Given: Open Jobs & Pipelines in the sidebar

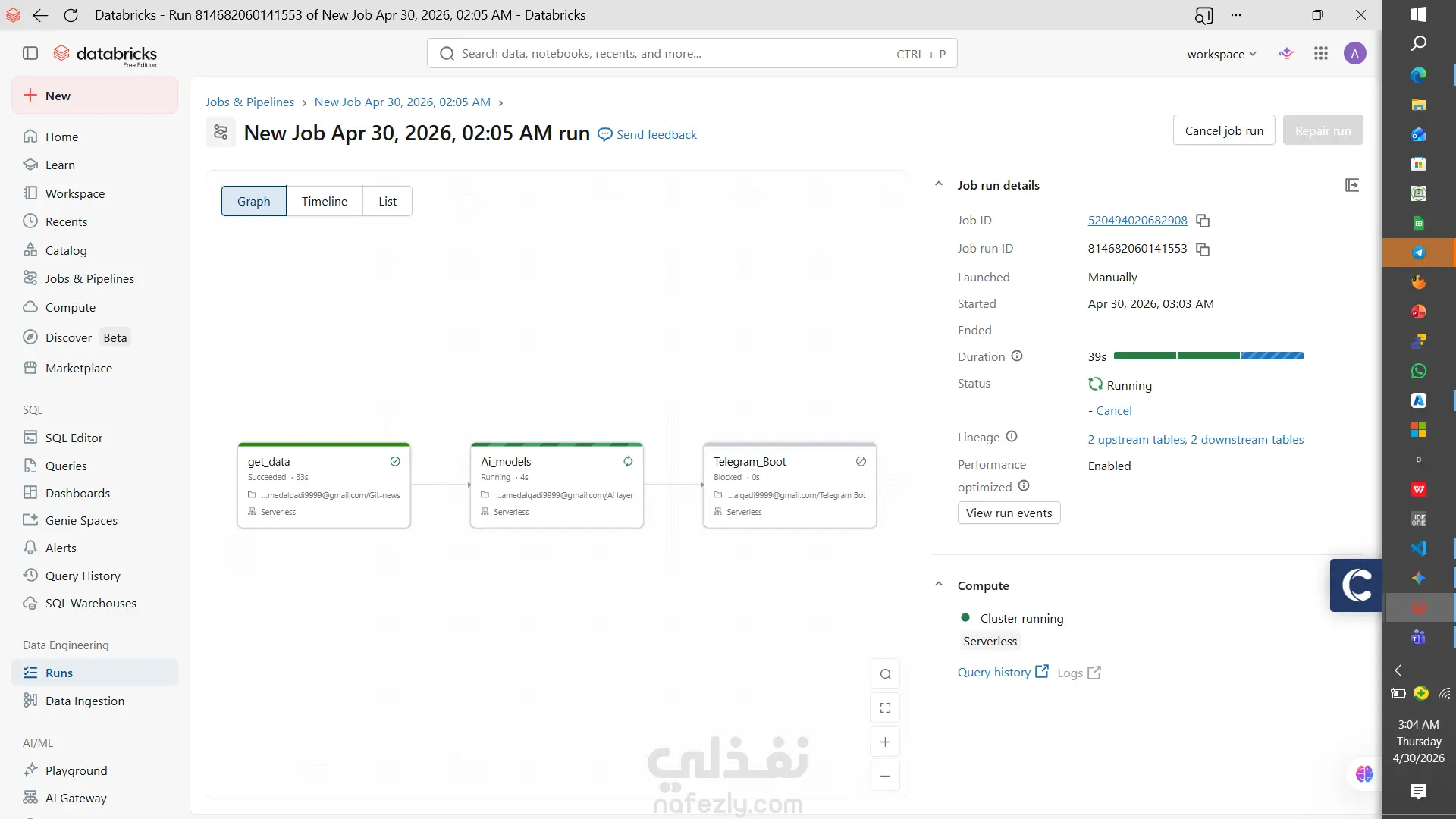Looking at the screenshot, I should coord(96,278).
